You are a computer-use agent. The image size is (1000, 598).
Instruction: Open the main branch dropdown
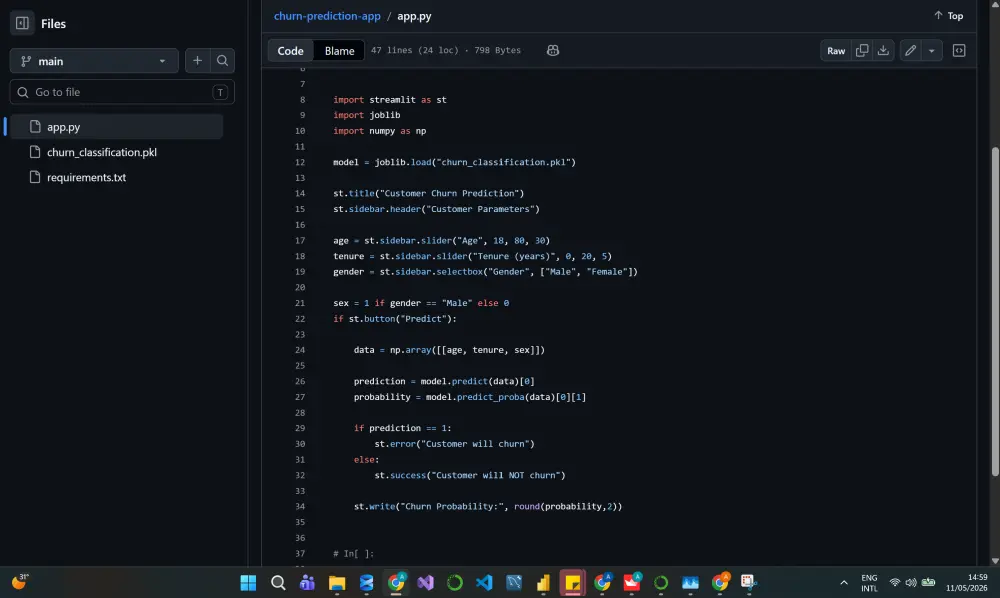click(x=94, y=61)
